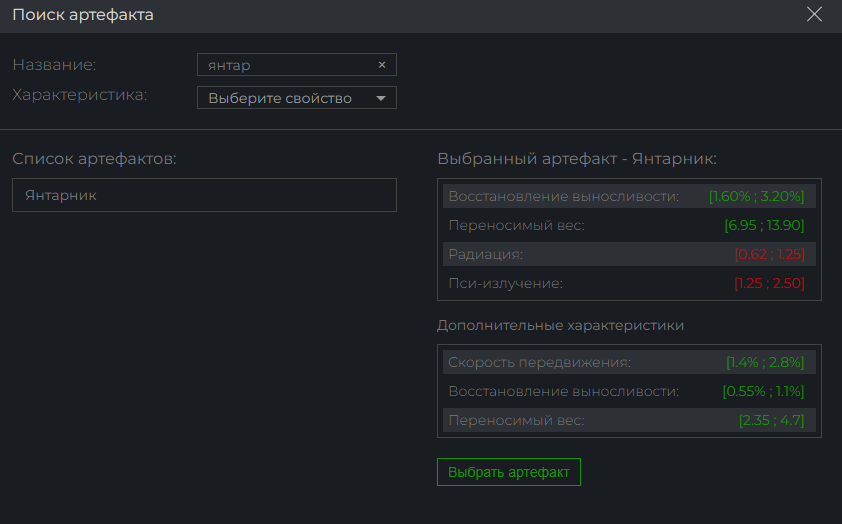Click the Название label
The height and width of the screenshot is (524, 842).
[x=54, y=65]
